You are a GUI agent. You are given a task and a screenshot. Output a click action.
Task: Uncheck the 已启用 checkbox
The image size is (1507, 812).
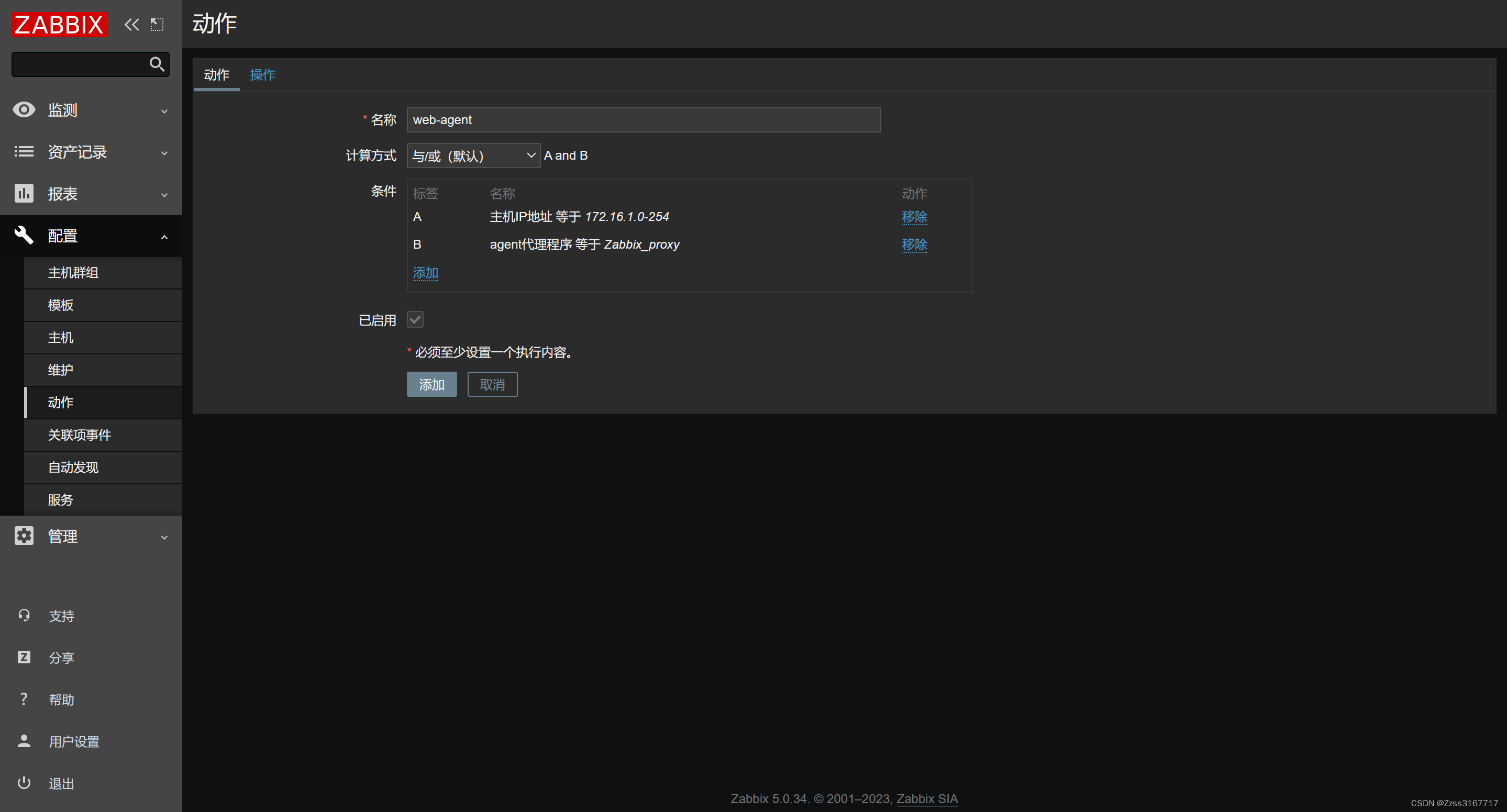[415, 320]
